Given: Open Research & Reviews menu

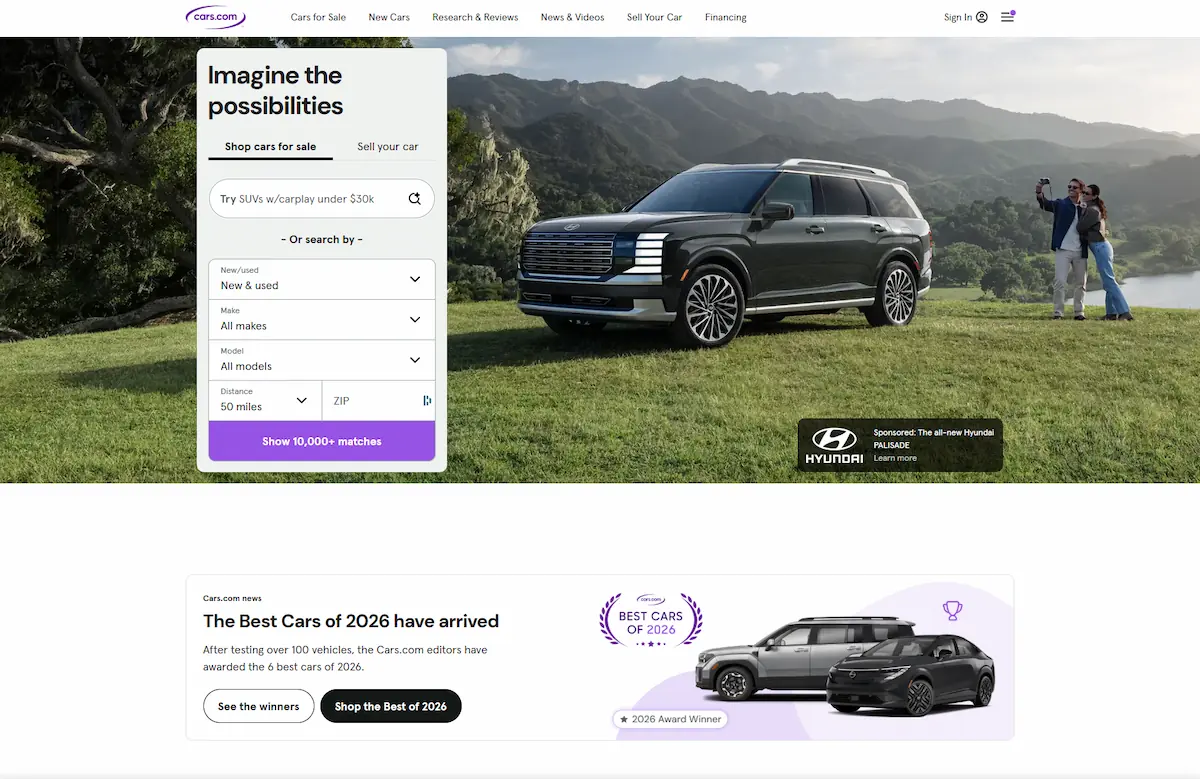Looking at the screenshot, I should tap(475, 17).
